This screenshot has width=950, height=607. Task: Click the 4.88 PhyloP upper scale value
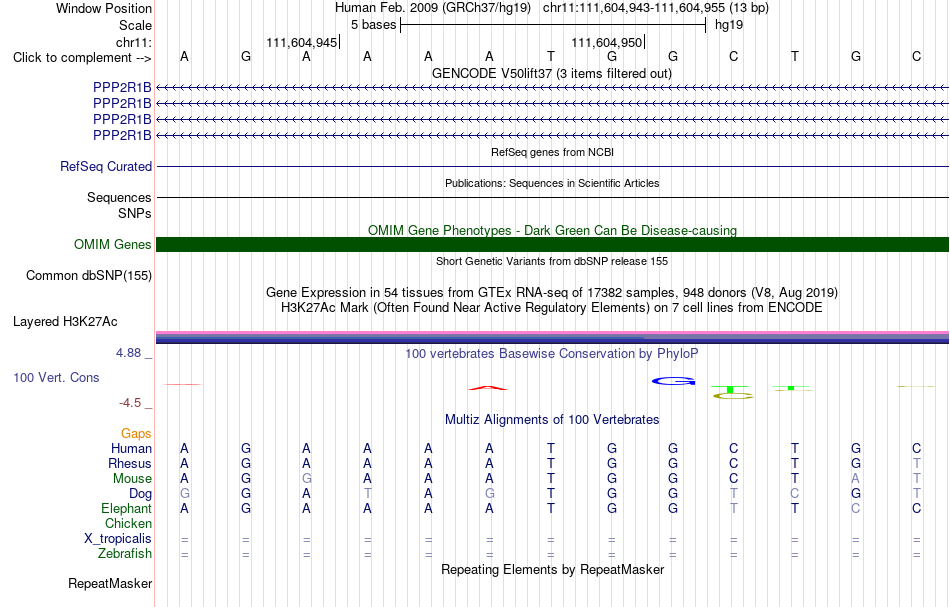coord(128,353)
